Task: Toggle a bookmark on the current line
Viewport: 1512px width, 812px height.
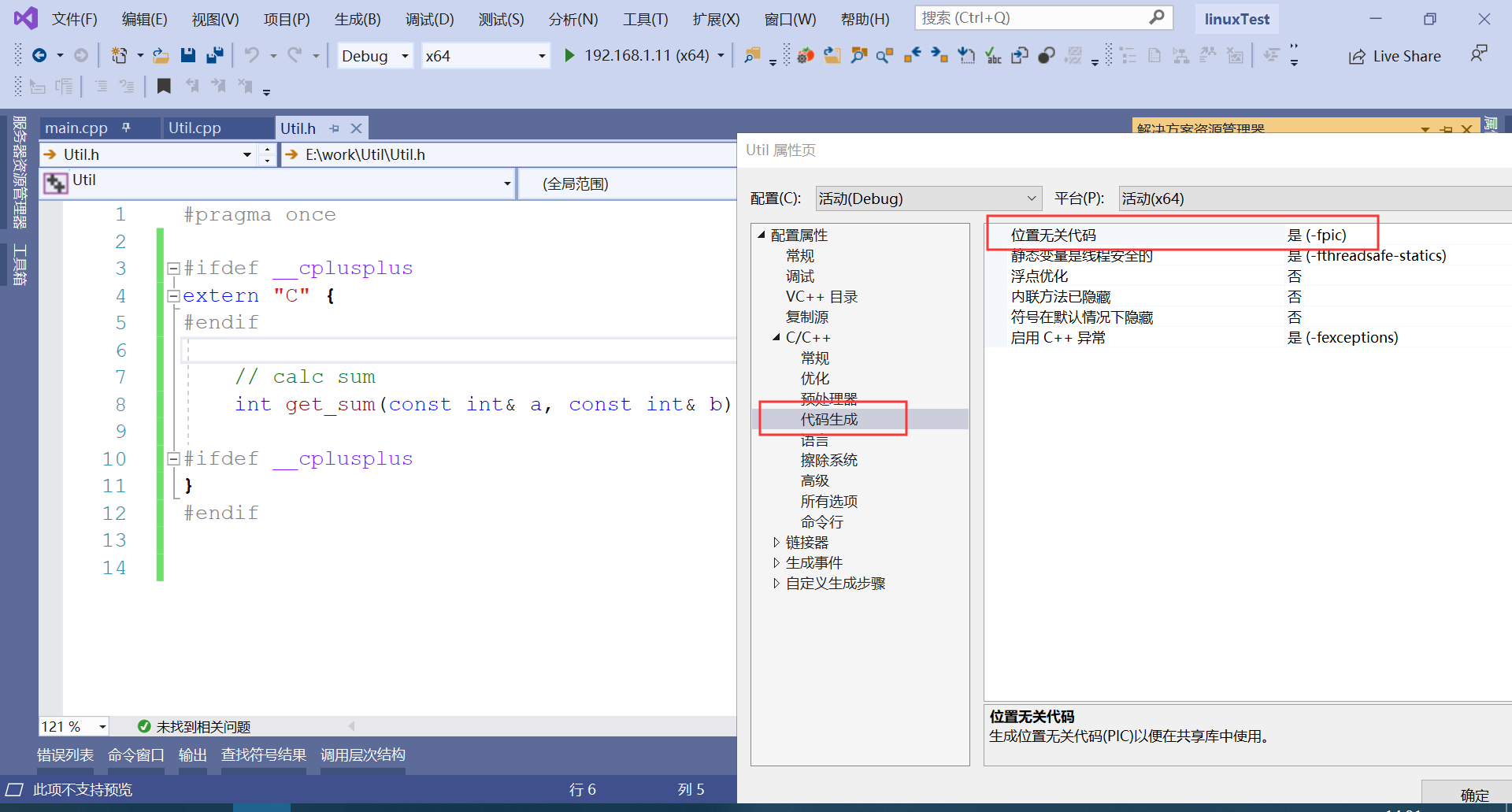Action: pyautogui.click(x=164, y=87)
